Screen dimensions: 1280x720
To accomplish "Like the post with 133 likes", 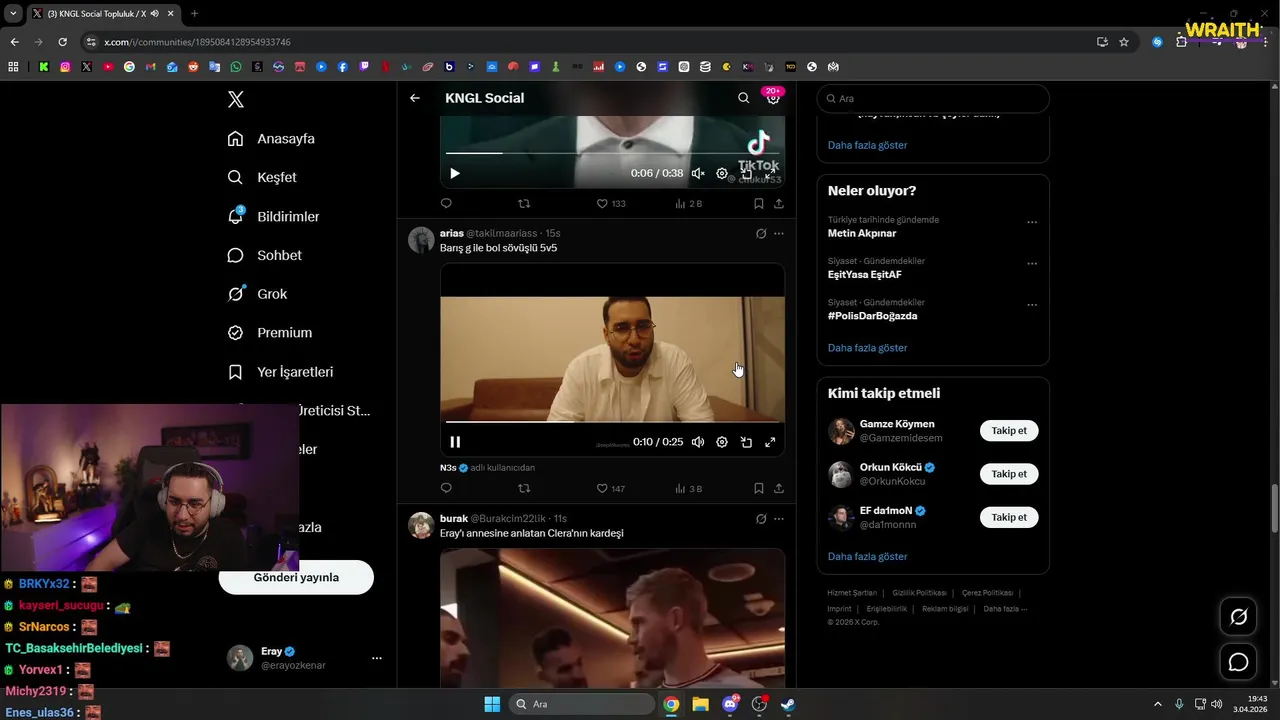I will pos(610,203).
